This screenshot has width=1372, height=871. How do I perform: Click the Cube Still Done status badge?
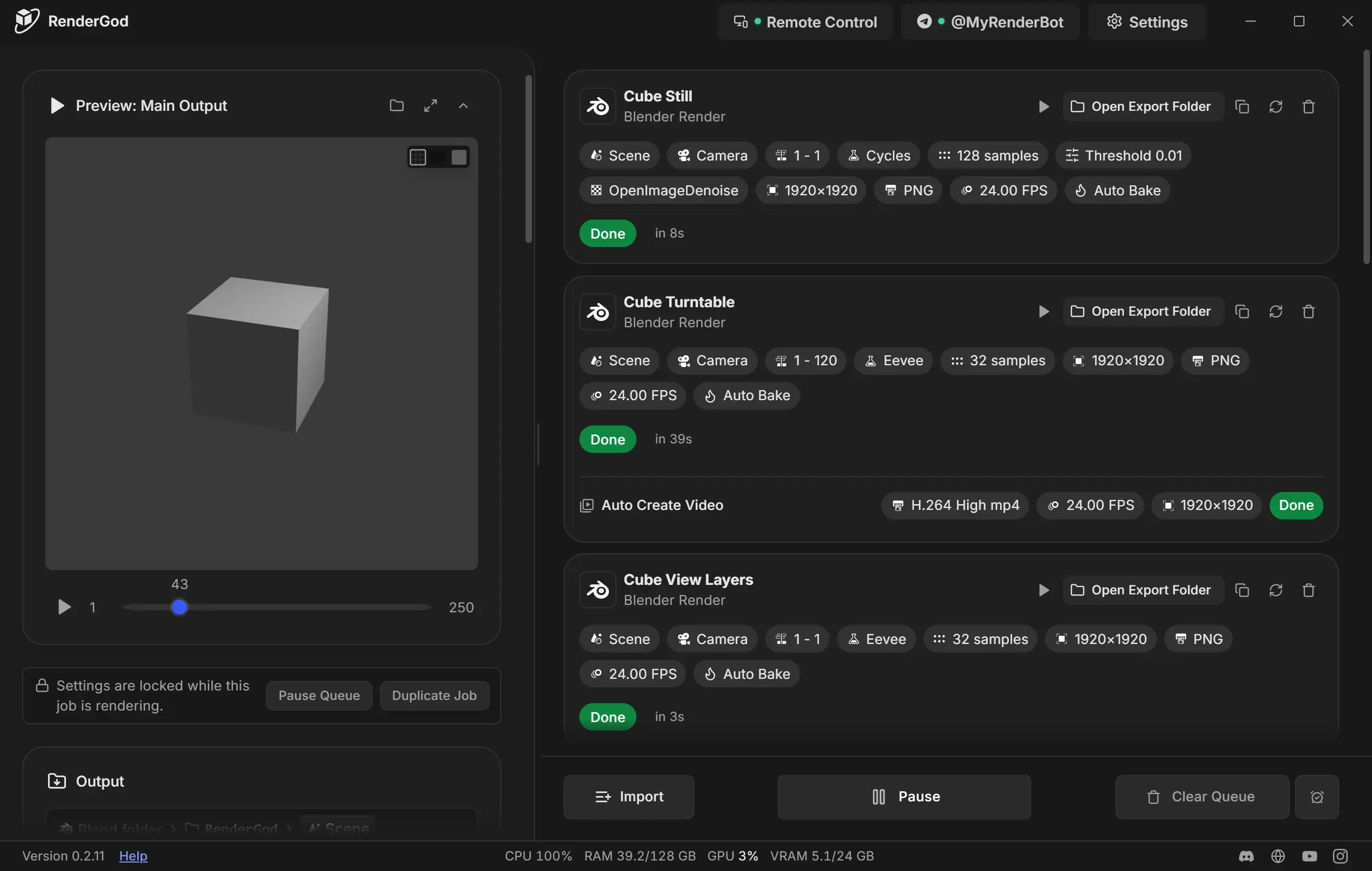[608, 233]
